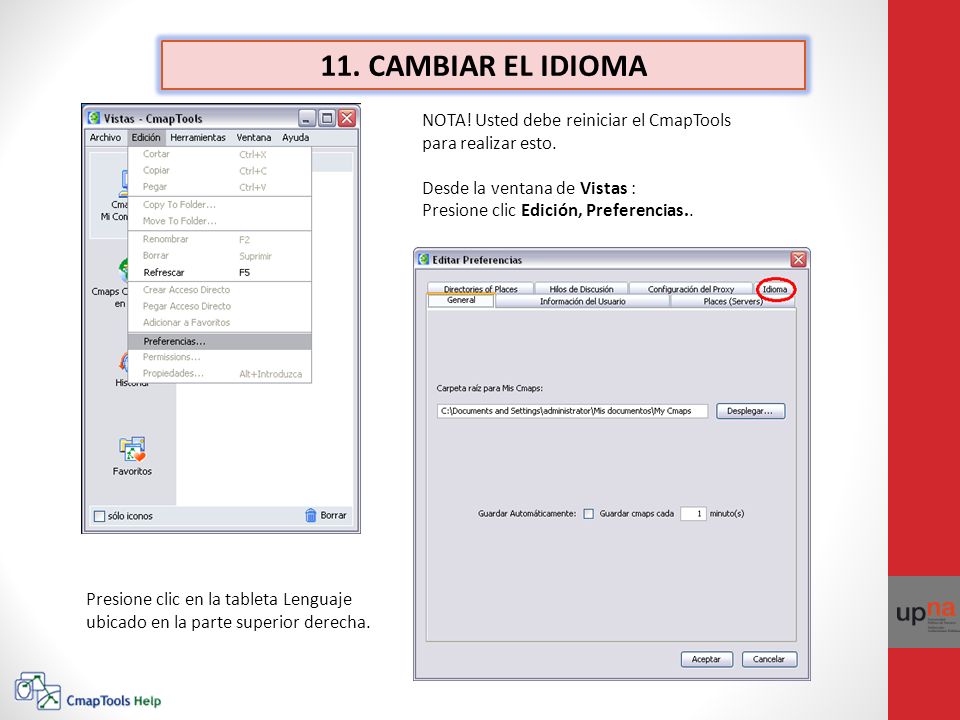Click Borrar entry in Edición menu
960x720 pixels.
click(x=220, y=256)
